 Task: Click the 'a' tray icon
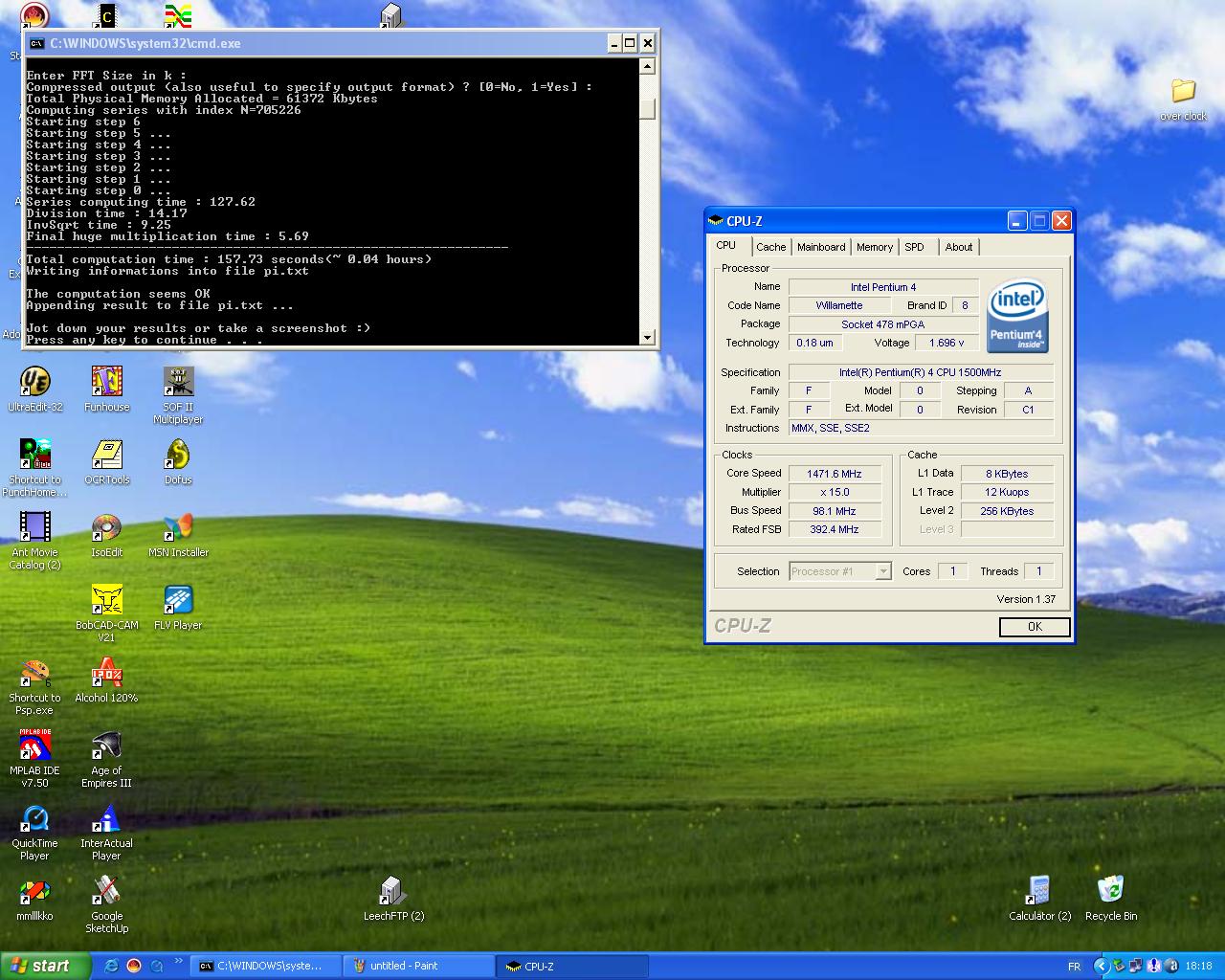coord(1171,966)
